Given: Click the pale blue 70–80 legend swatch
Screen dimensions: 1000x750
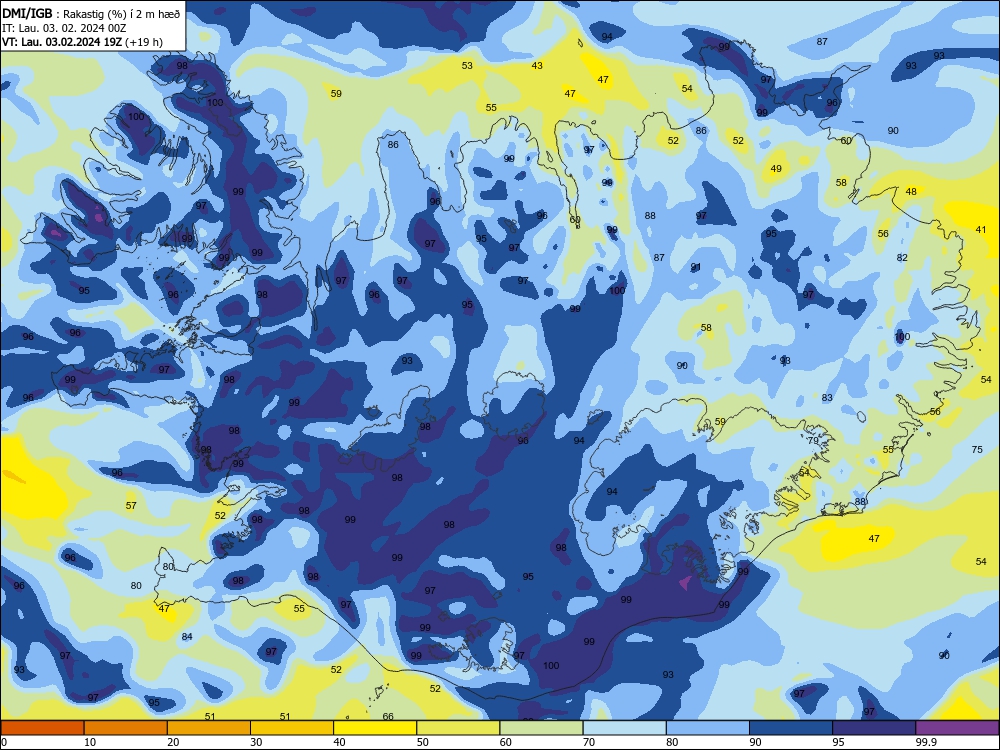Looking at the screenshot, I should point(624,728).
